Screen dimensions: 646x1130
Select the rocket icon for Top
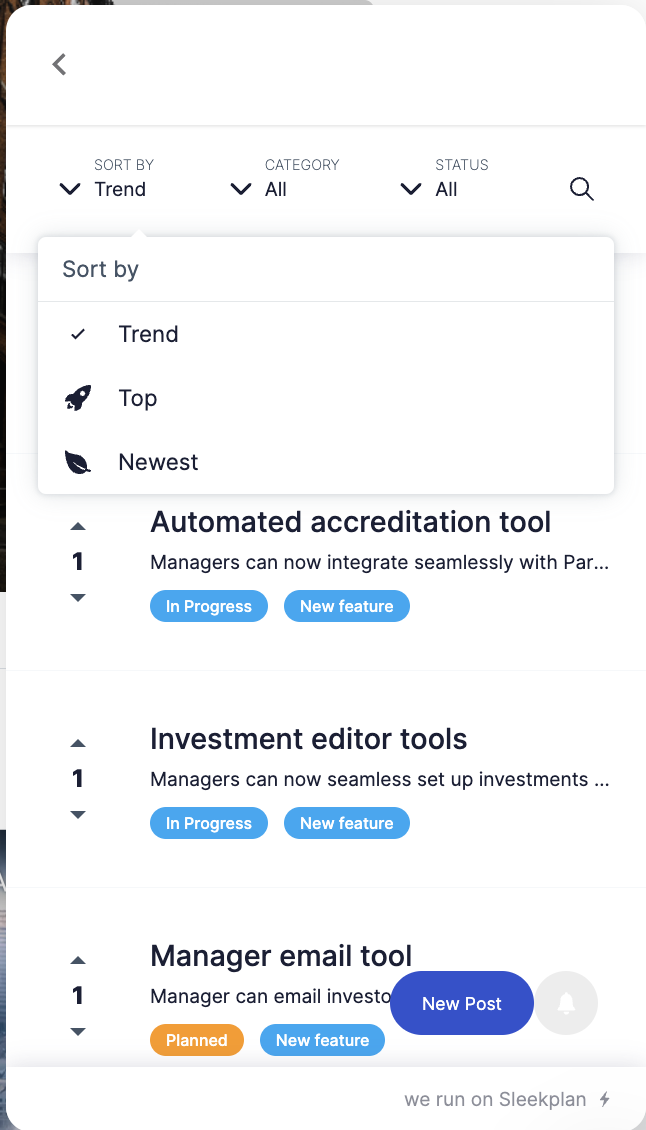pyautogui.click(x=78, y=398)
